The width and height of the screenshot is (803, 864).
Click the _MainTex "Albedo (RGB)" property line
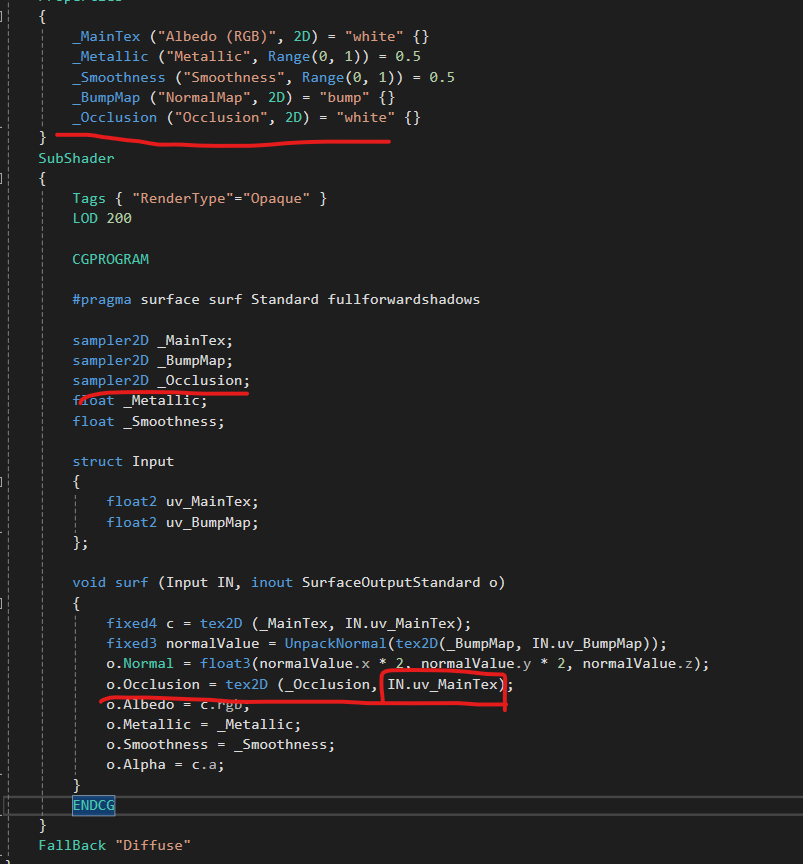tap(251, 36)
